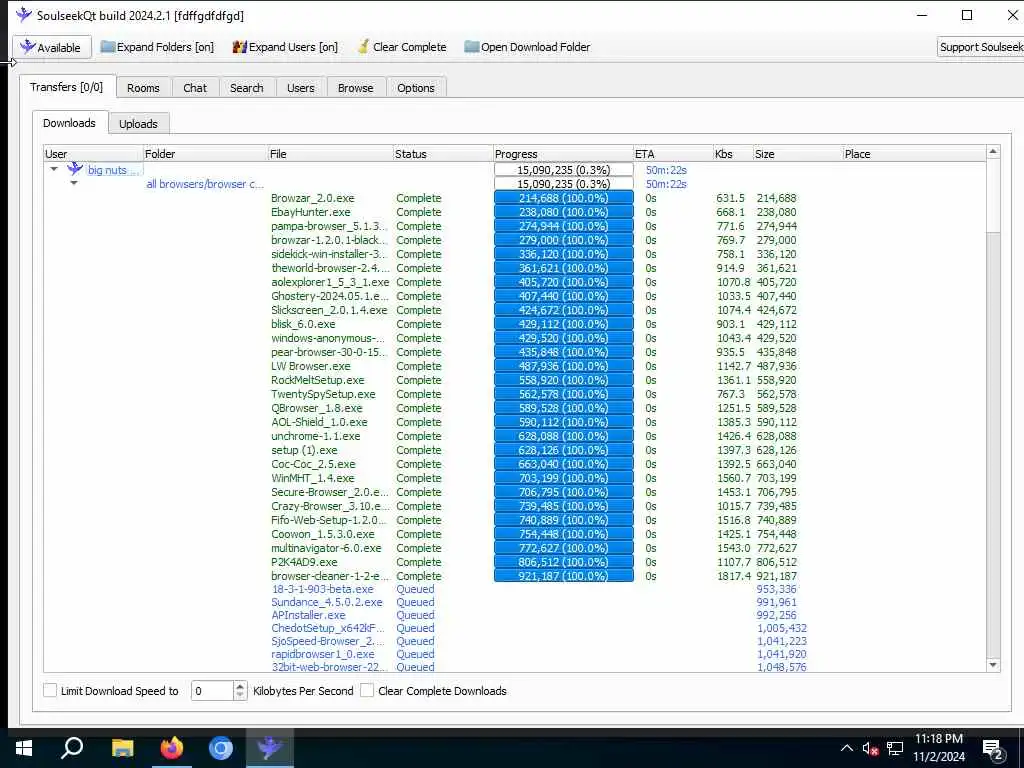The height and width of the screenshot is (768, 1024).
Task: Select queued file APInstaller.exe
Action: (x=308, y=615)
